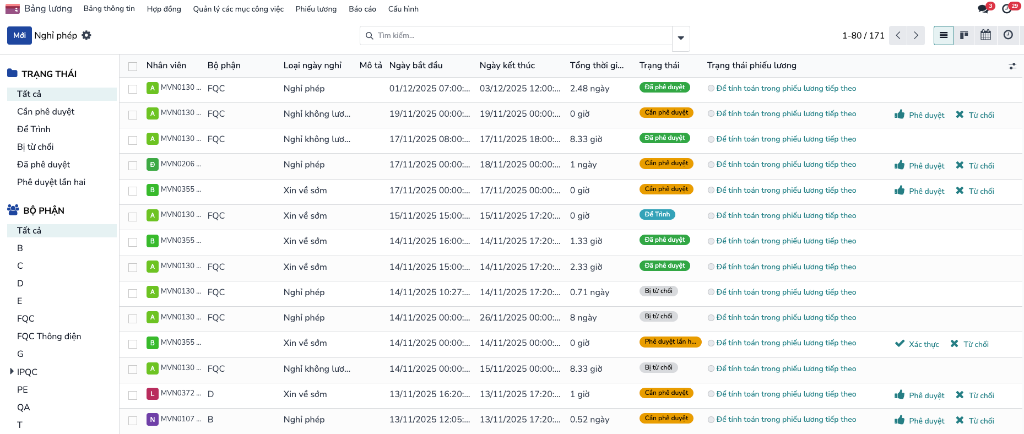Sort by Ngày bắt đầu column header
Screen dimensions: 1024x434
pyautogui.click(x=416, y=66)
